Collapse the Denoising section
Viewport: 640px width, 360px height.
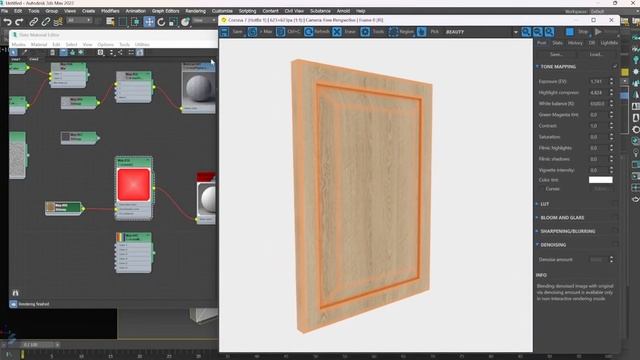537,244
